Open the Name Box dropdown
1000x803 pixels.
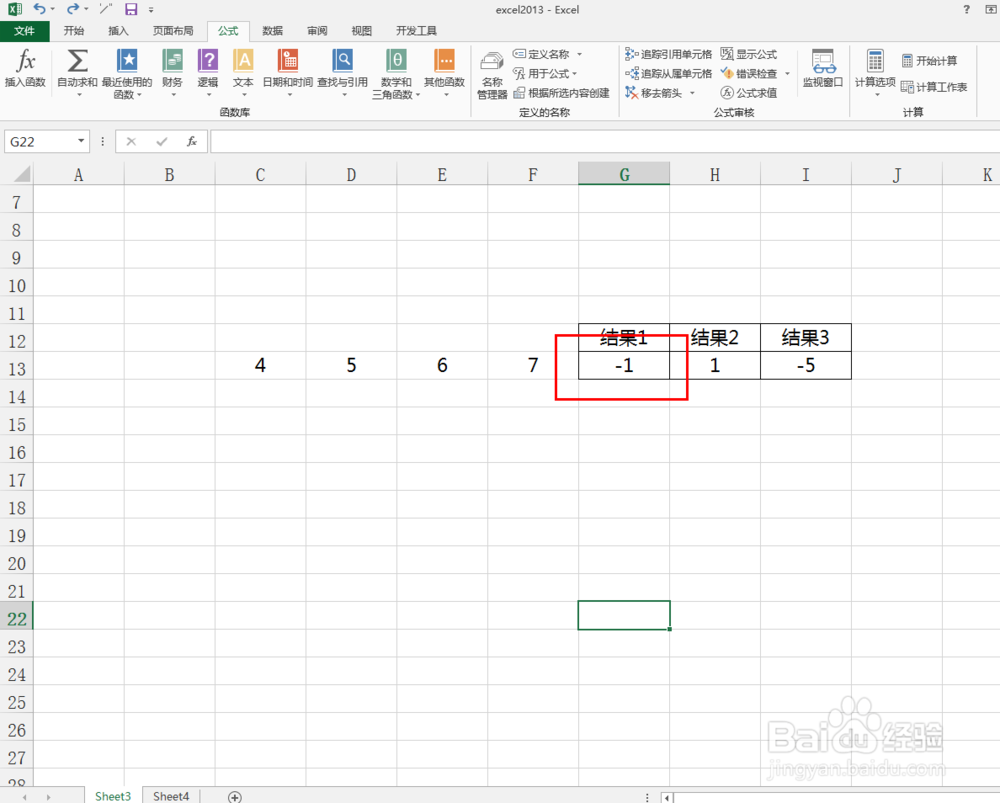(82, 141)
